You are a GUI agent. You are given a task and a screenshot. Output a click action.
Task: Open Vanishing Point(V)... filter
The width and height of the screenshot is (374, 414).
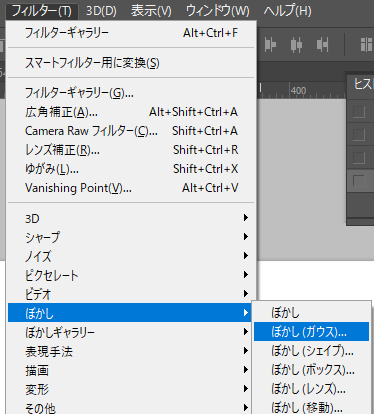(x=131, y=188)
